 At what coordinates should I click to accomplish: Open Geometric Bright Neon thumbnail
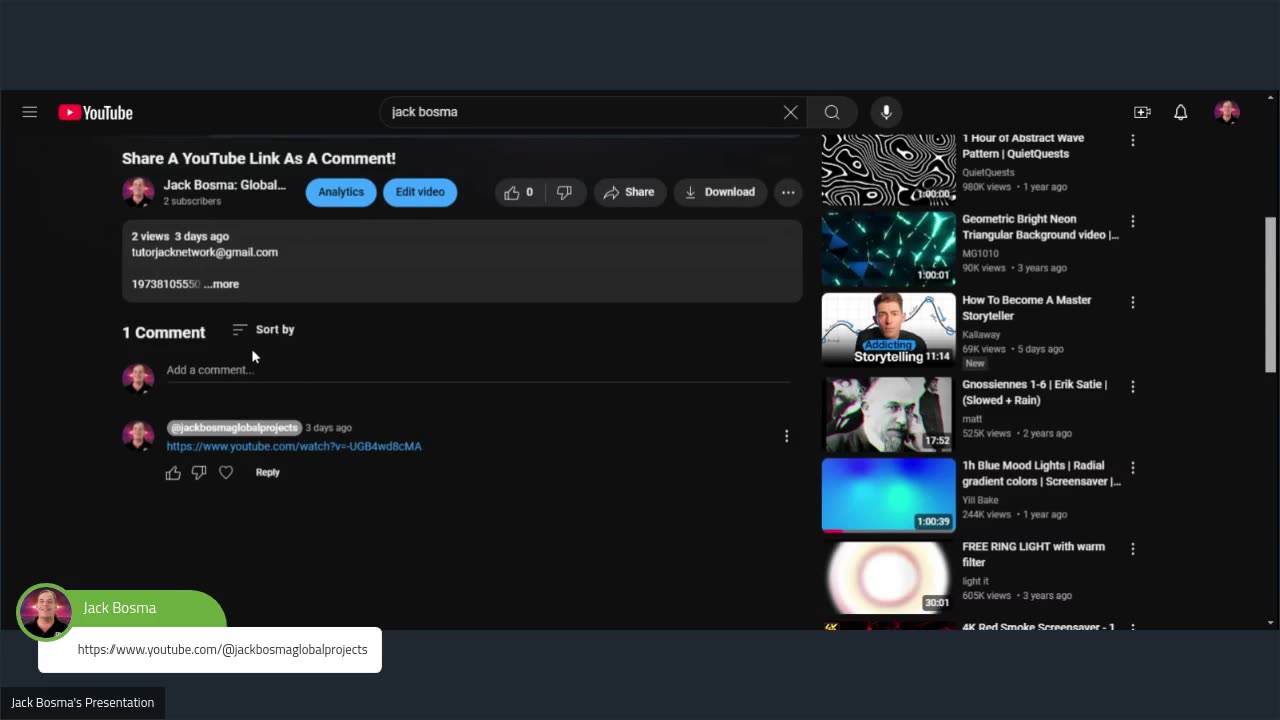click(x=889, y=249)
